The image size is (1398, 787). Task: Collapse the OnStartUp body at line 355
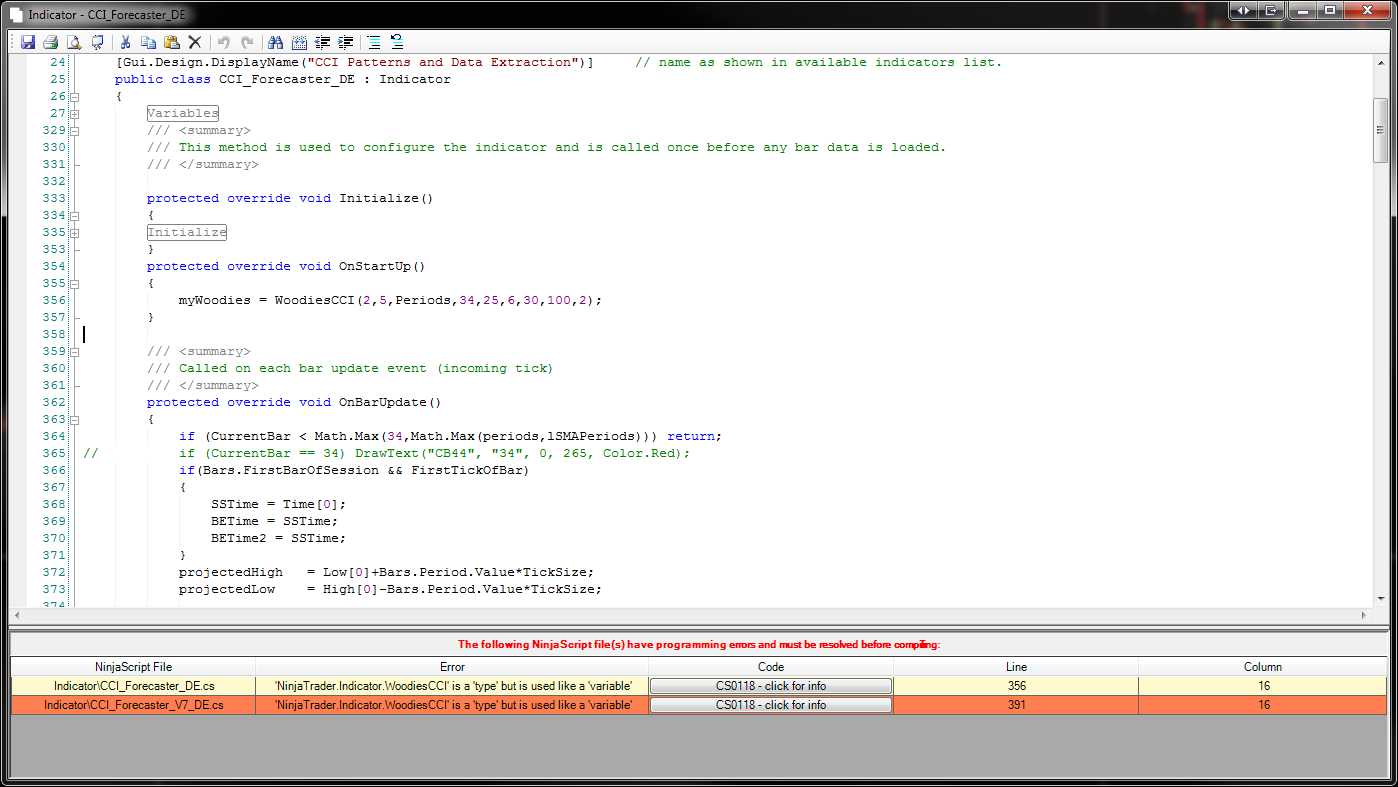point(75,284)
